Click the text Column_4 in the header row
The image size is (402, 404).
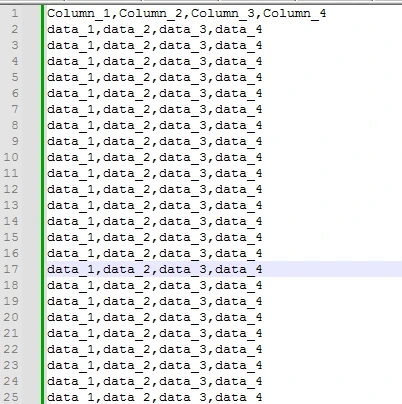point(295,14)
